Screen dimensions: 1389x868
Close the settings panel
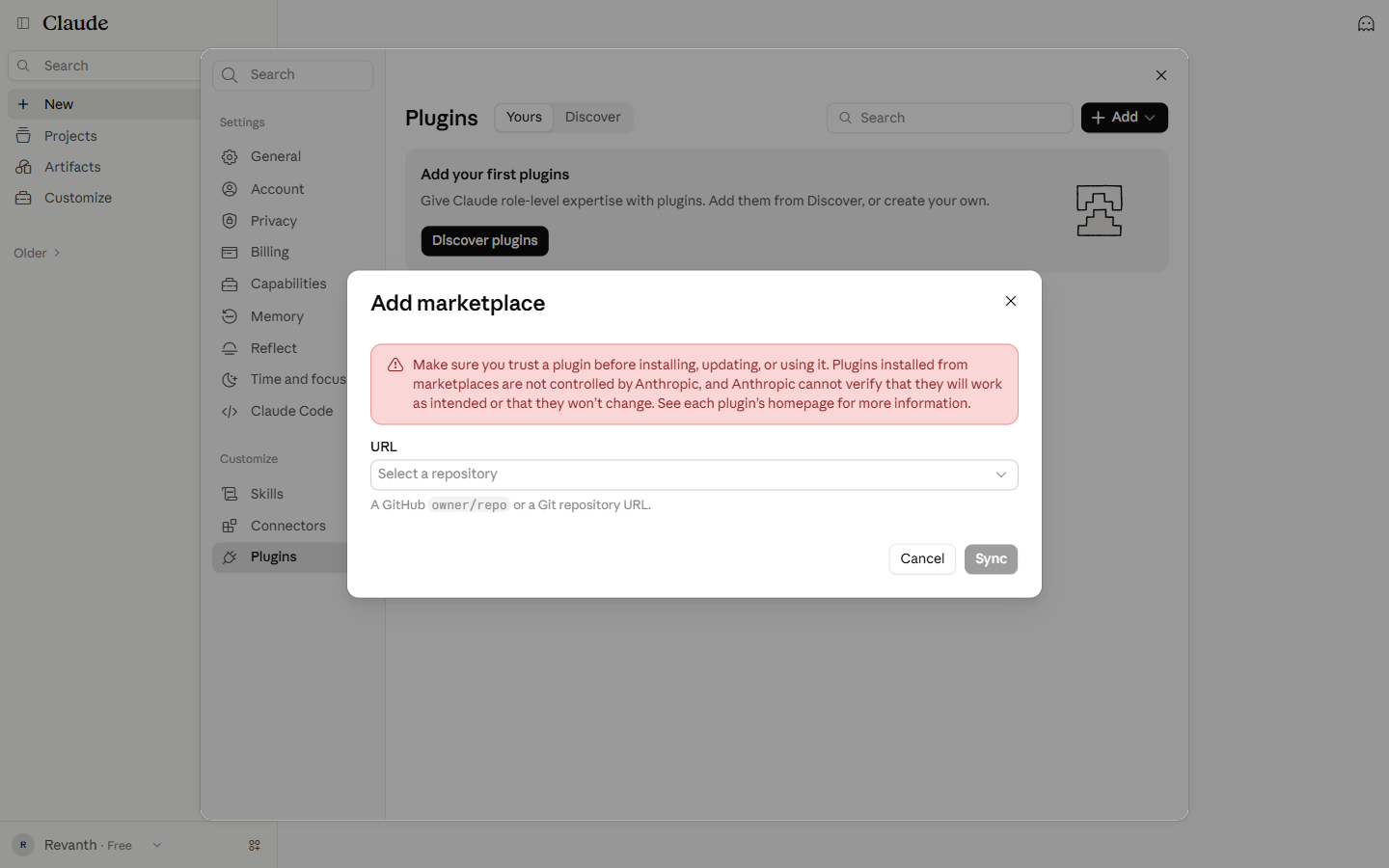click(x=1161, y=75)
